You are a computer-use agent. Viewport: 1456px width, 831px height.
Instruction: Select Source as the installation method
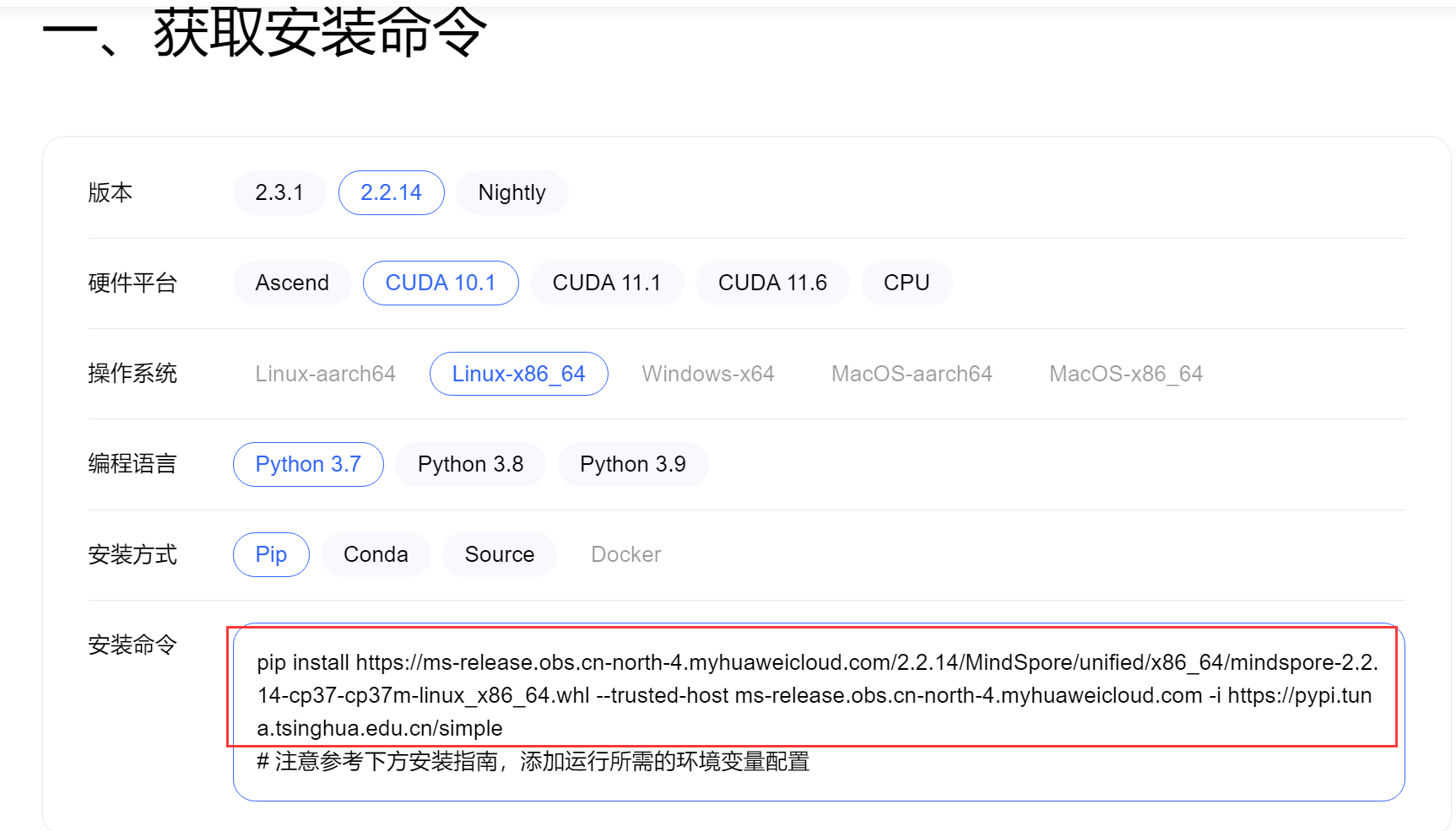click(499, 554)
